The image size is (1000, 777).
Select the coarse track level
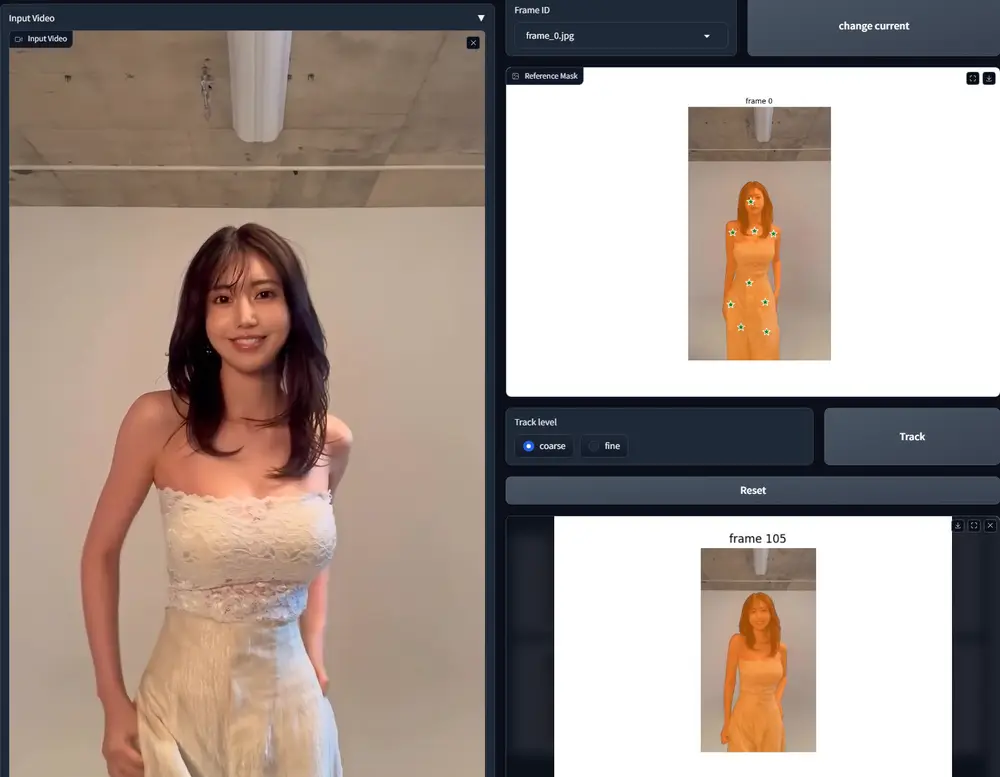[544, 446]
